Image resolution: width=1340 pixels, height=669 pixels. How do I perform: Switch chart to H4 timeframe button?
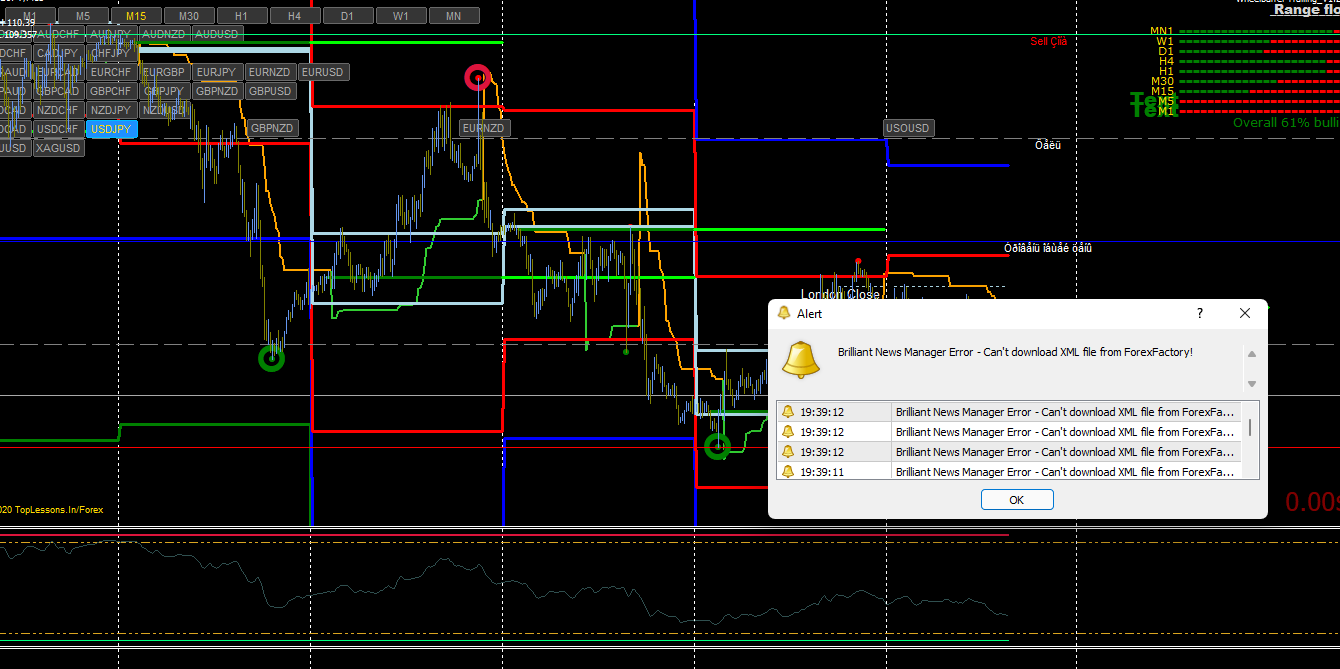(294, 16)
